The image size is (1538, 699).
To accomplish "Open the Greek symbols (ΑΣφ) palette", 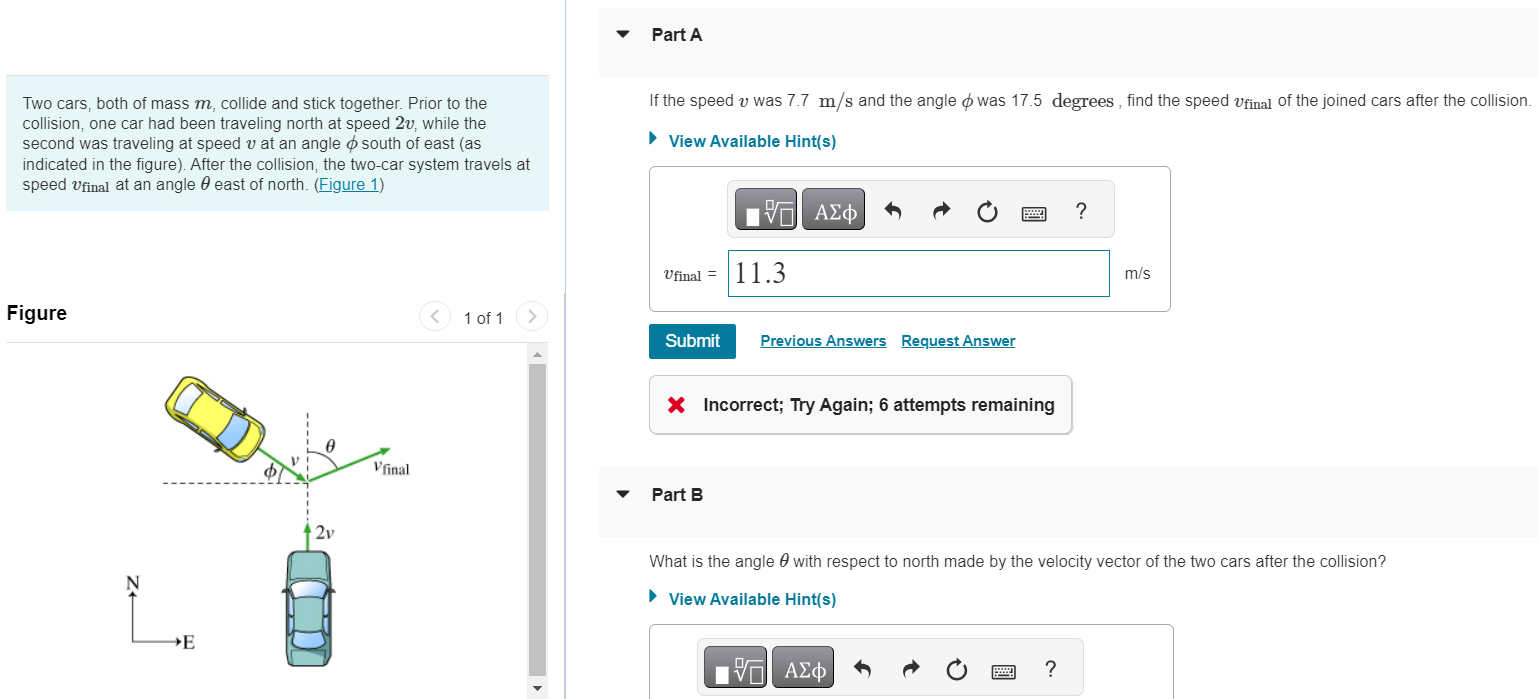I will coord(833,209).
